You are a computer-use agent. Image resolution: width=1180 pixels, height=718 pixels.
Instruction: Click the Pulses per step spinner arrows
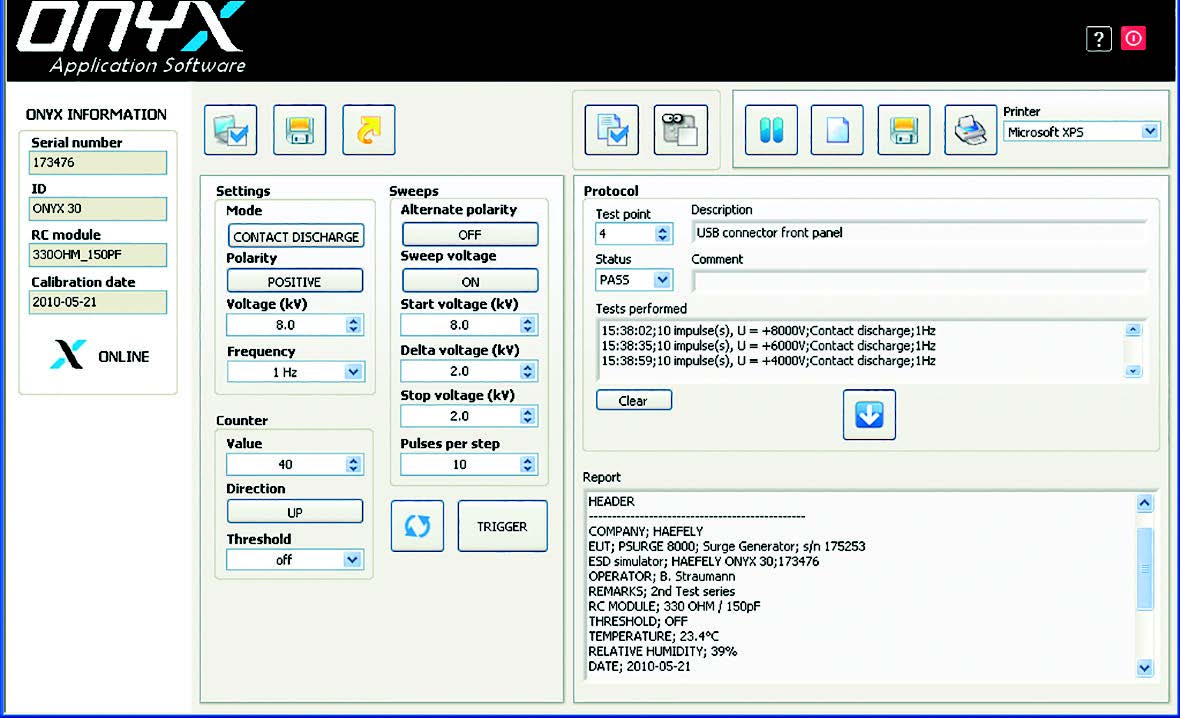pos(528,464)
